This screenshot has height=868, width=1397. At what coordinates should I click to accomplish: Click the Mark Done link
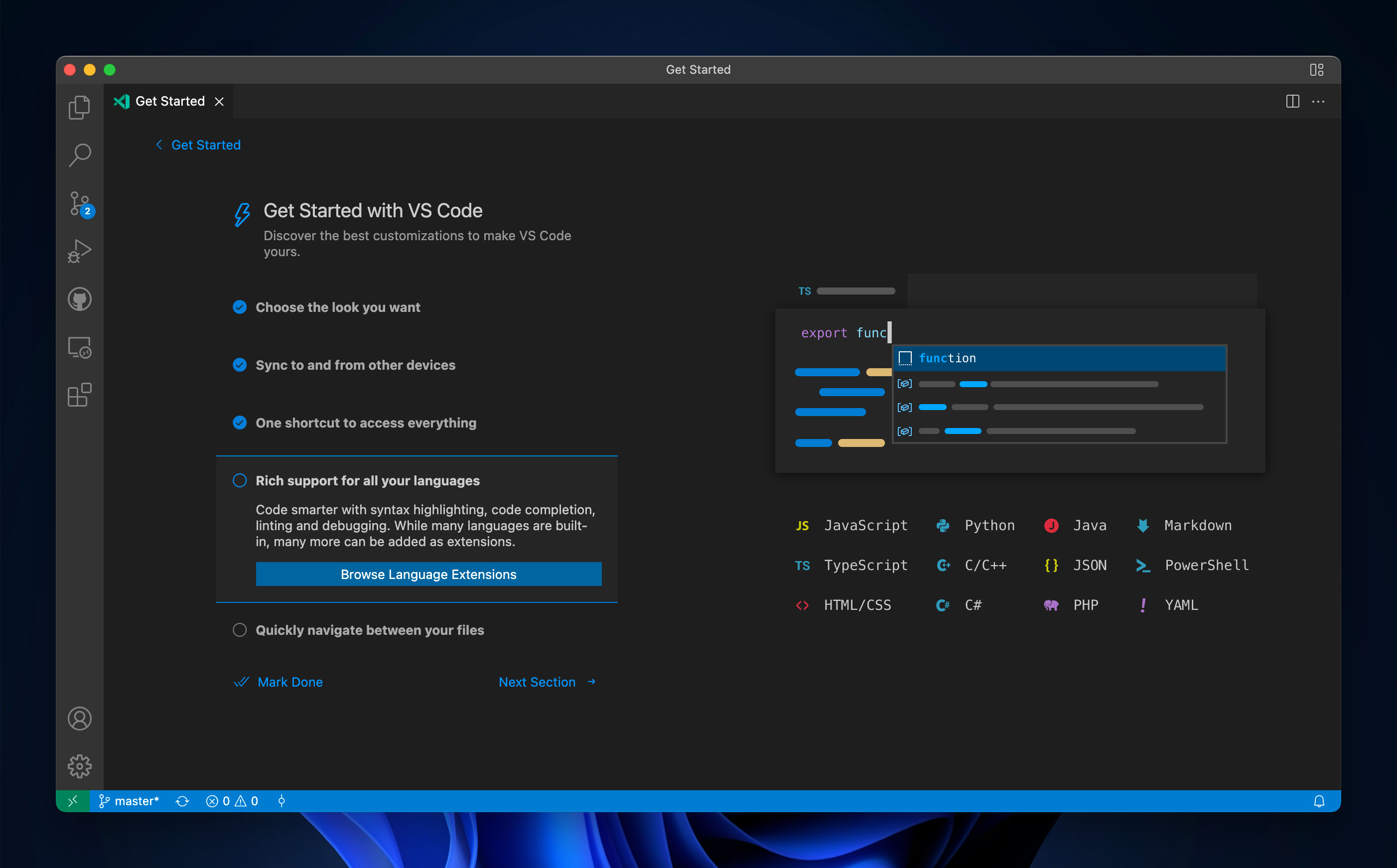tap(279, 682)
